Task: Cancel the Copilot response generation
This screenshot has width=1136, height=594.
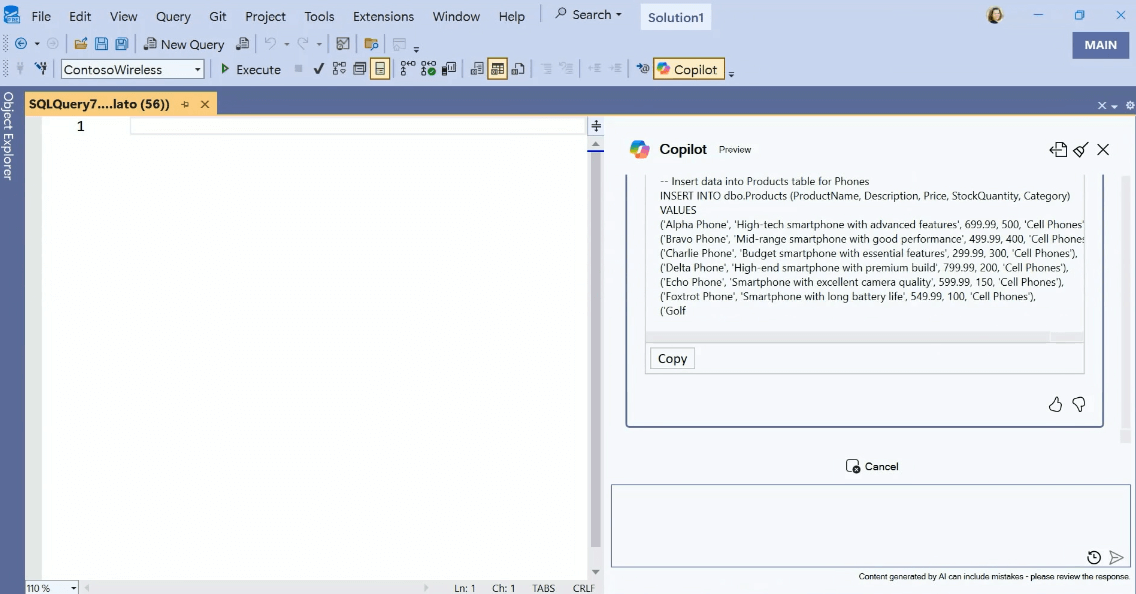Action: click(x=872, y=466)
